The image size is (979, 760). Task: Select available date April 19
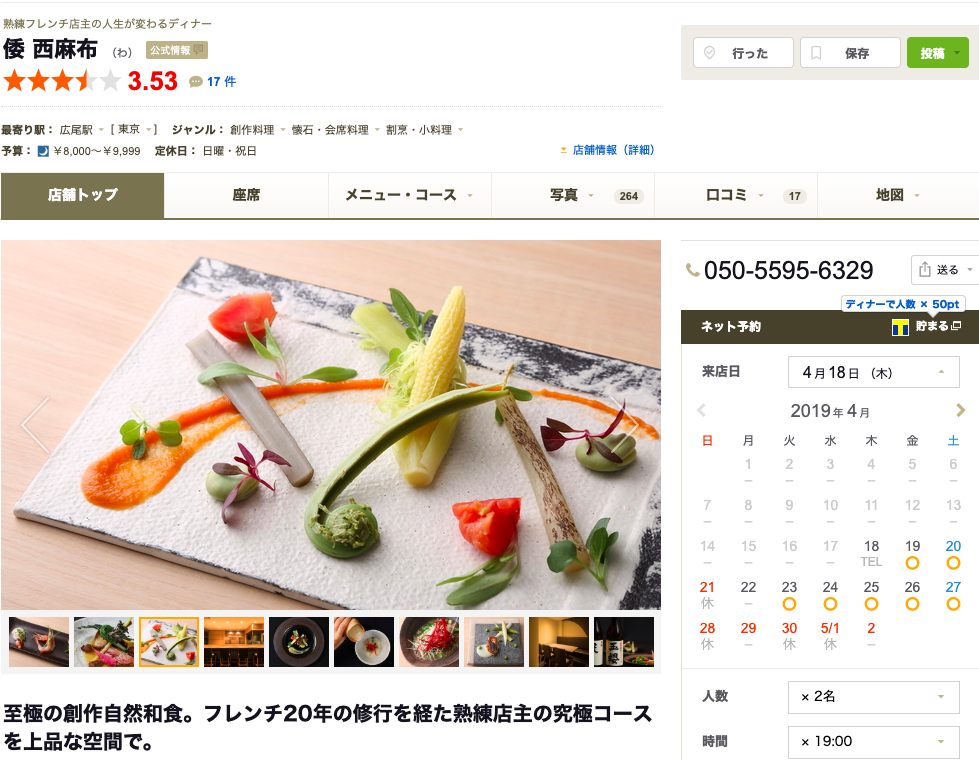click(x=912, y=555)
